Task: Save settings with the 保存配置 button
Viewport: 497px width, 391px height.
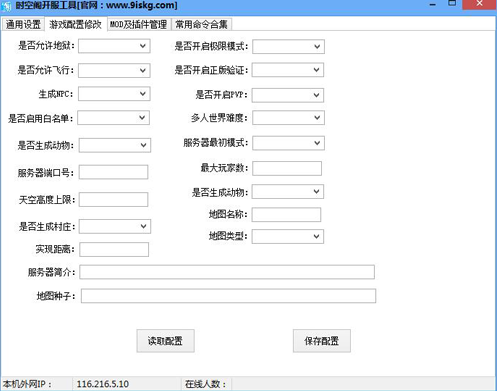Action: click(322, 341)
